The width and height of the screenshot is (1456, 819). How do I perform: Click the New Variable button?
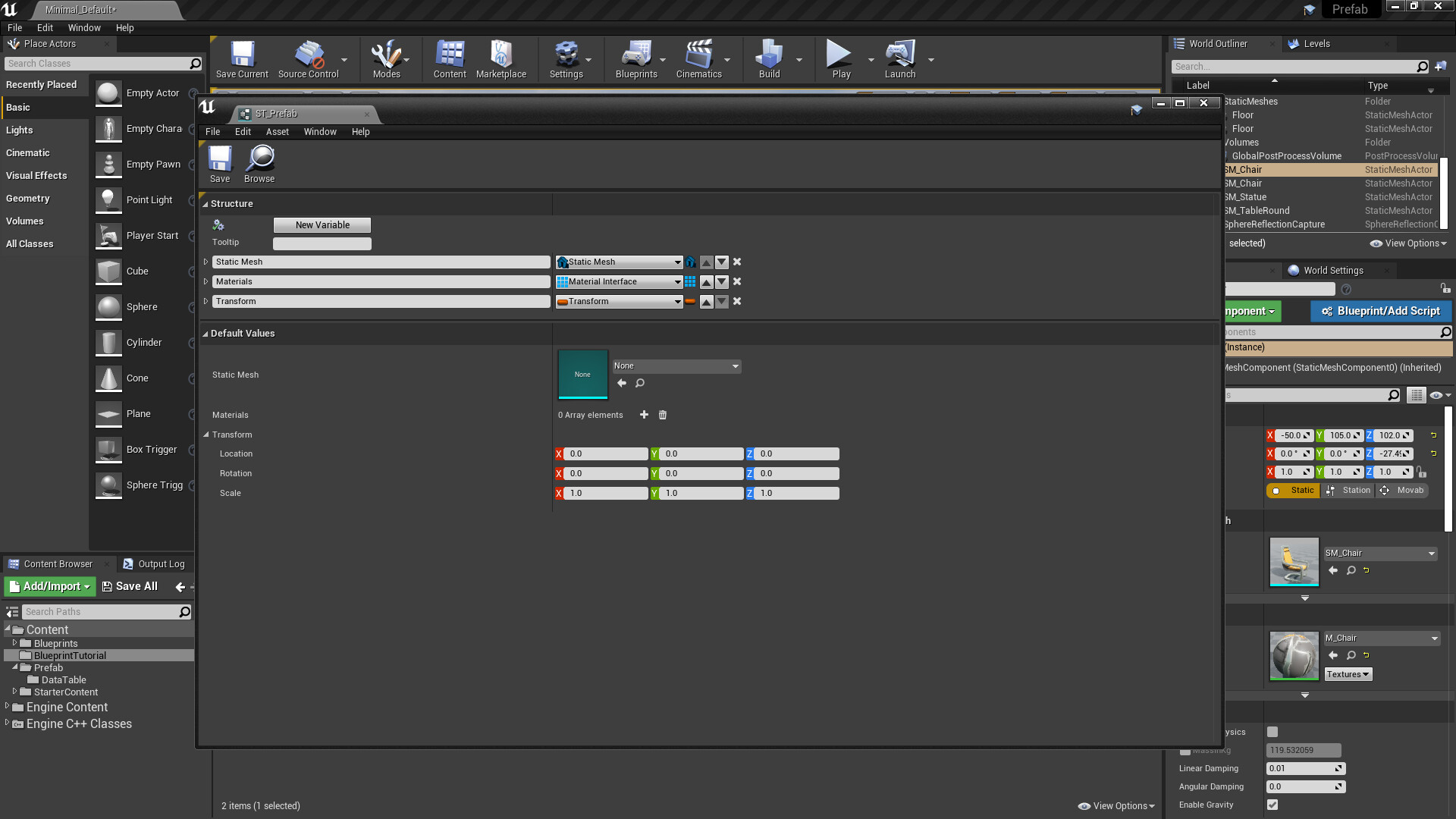(x=322, y=224)
